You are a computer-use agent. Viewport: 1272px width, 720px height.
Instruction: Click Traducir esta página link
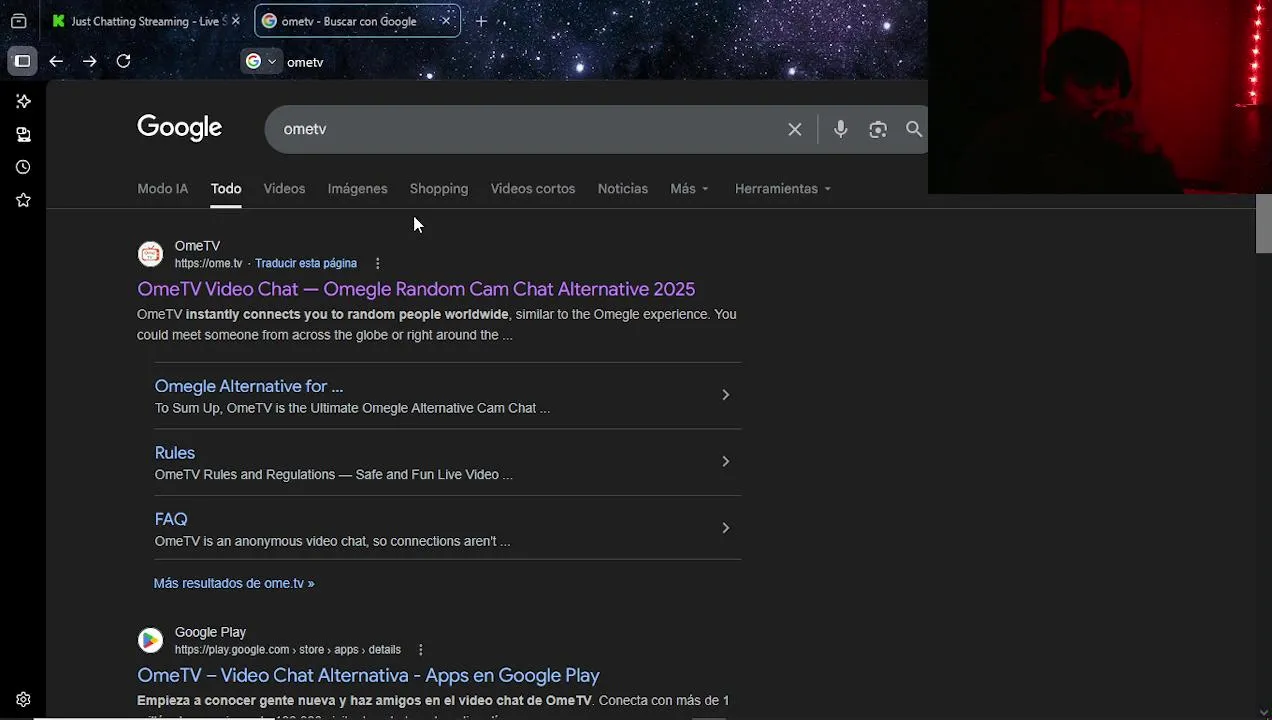[x=306, y=264]
